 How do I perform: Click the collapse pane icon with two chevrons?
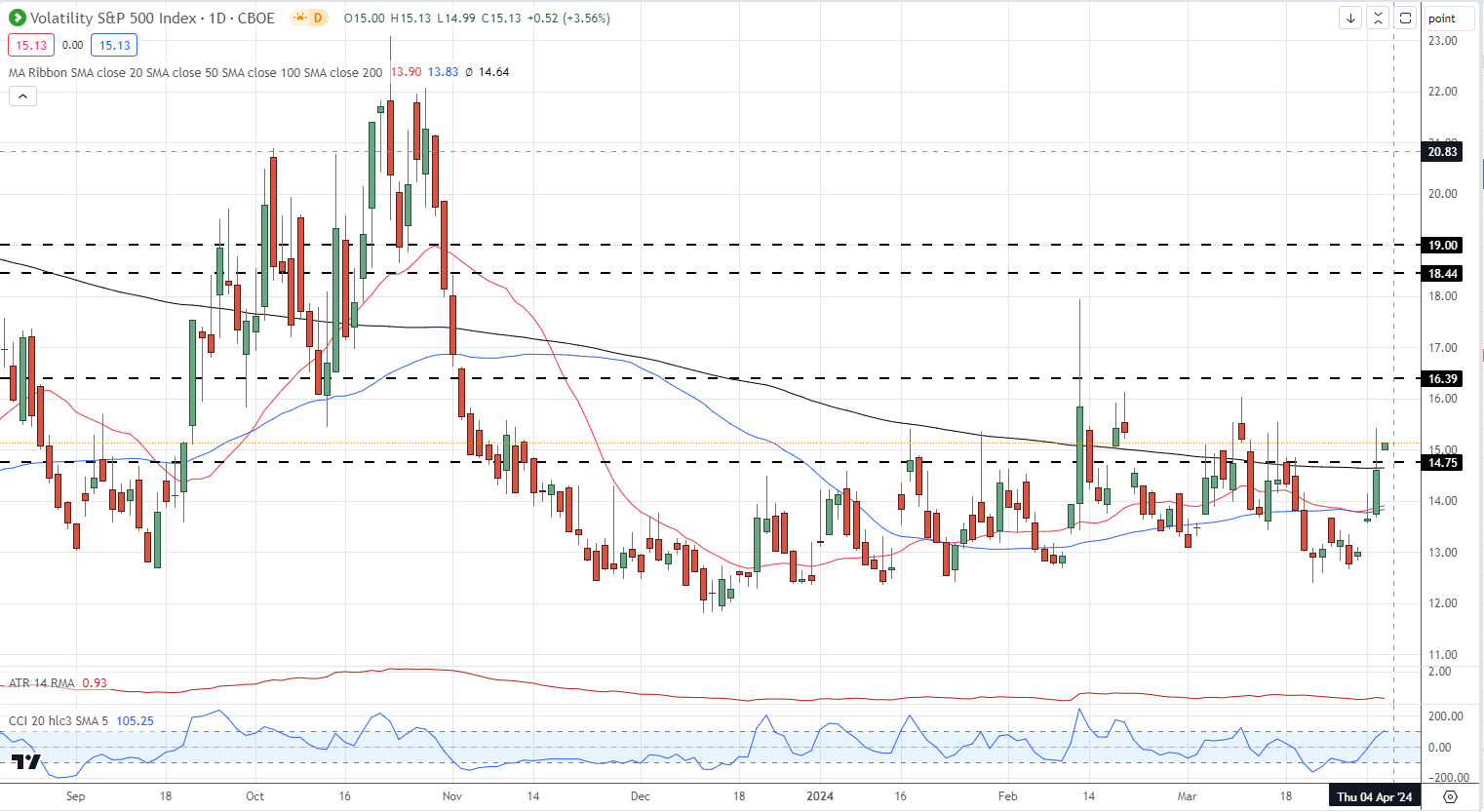click(x=1378, y=18)
